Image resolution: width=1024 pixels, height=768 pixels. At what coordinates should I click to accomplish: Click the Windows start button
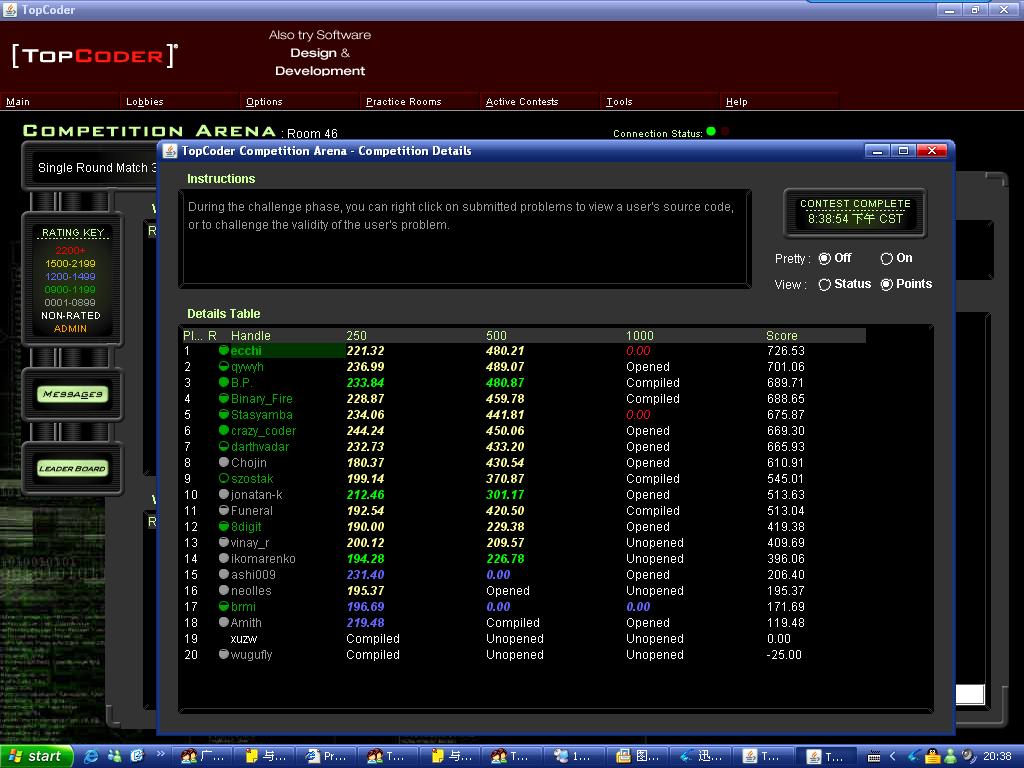(x=36, y=756)
